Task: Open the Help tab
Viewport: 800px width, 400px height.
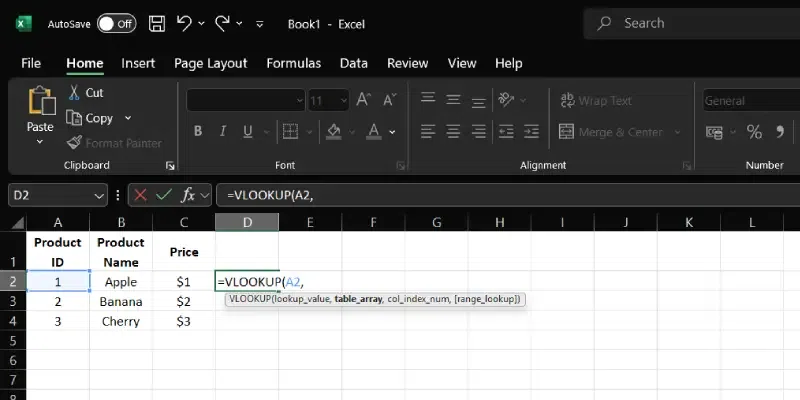Action: click(x=508, y=63)
